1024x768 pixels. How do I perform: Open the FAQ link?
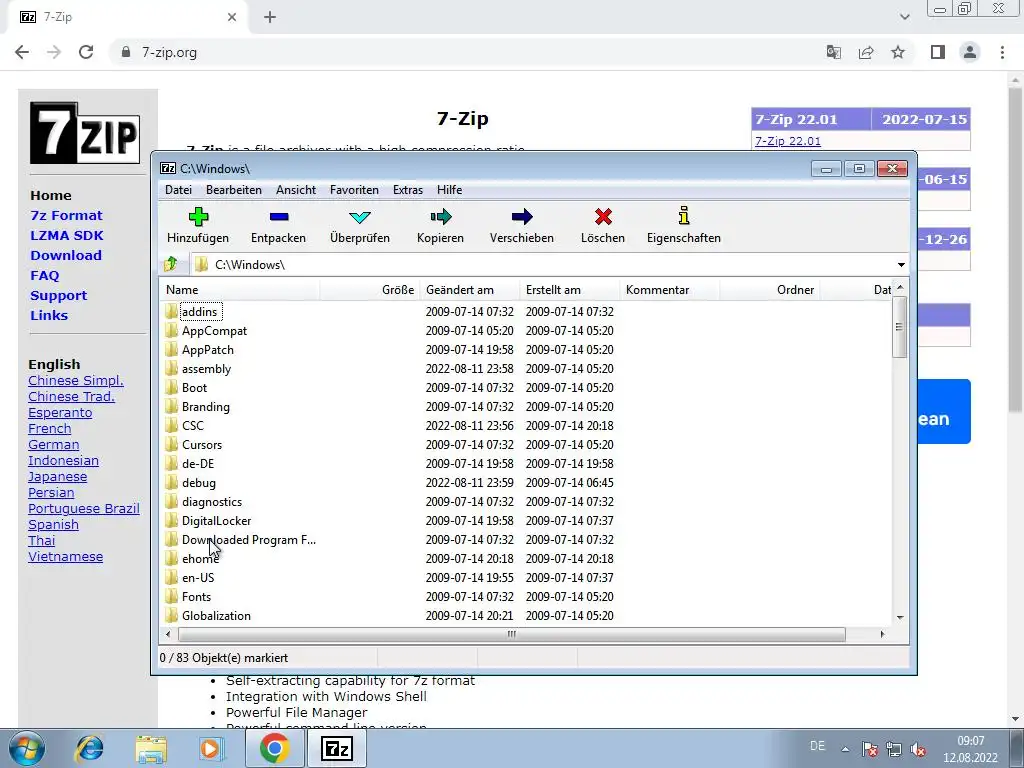tap(44, 276)
